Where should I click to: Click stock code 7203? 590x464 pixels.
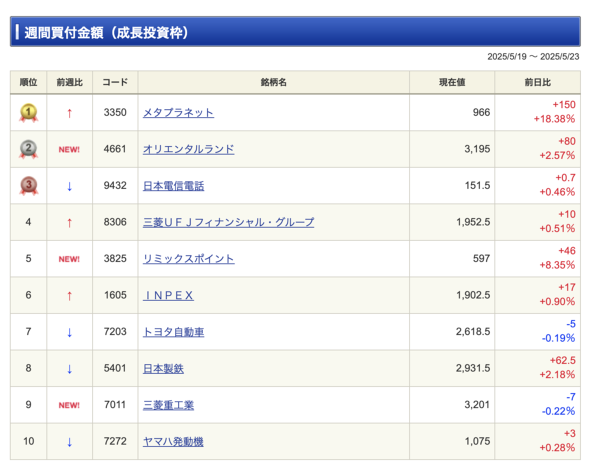point(115,331)
